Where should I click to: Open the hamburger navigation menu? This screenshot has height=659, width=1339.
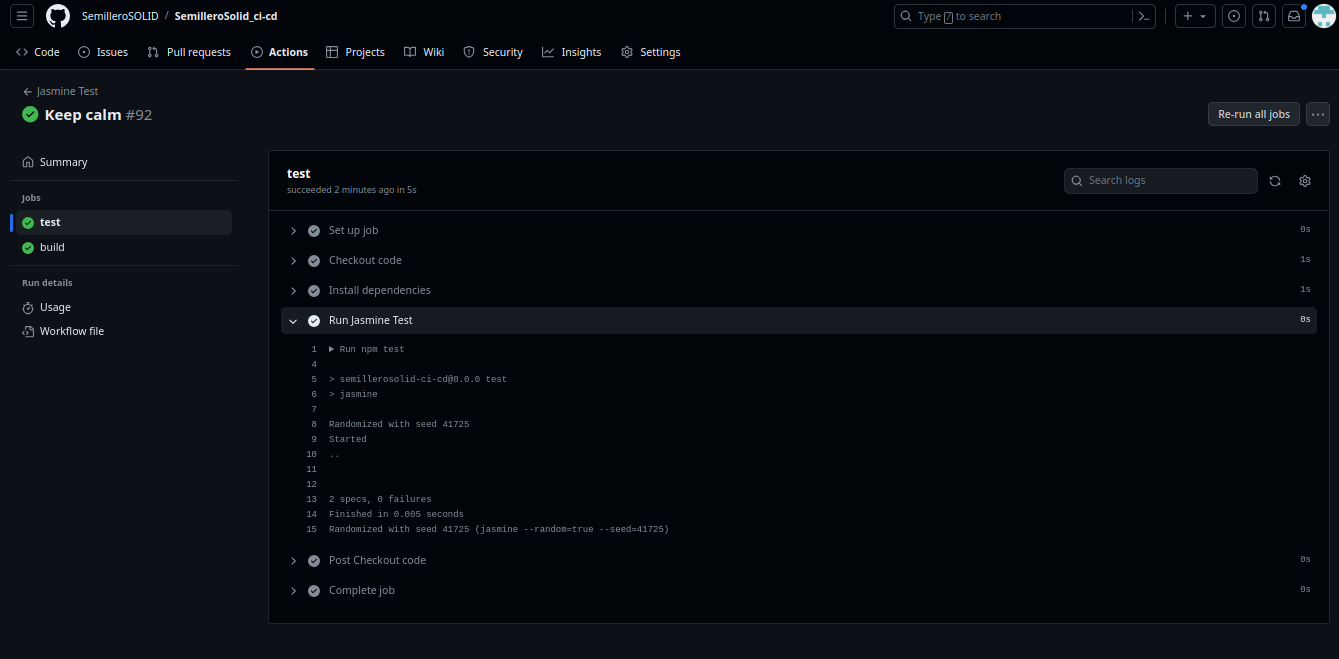(23, 16)
